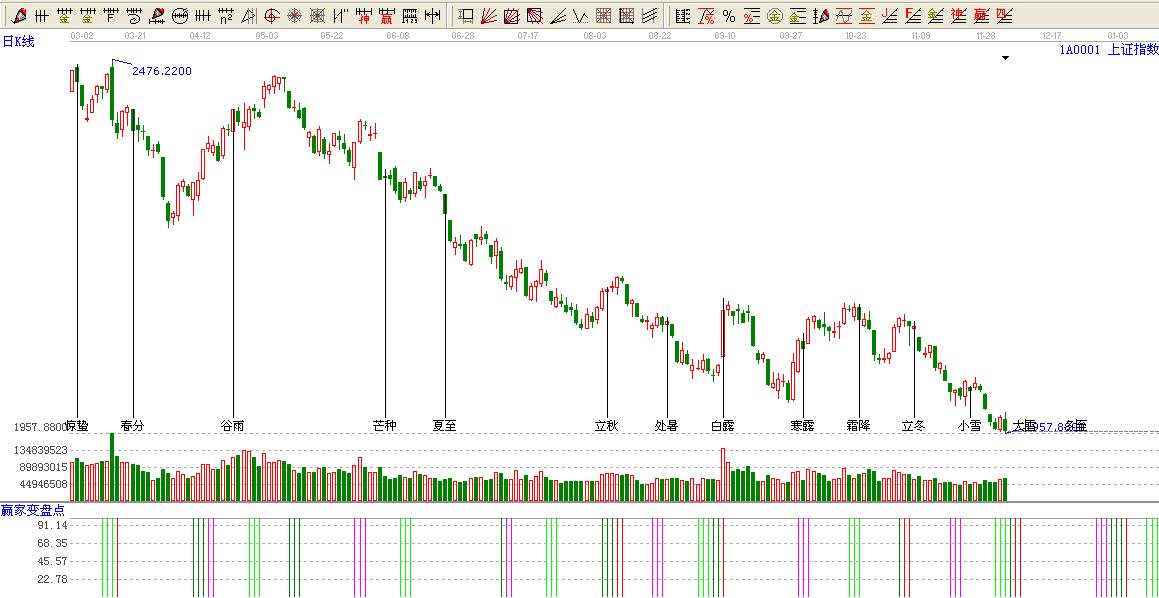Click the 夏至 solar term marker line

tap(445, 300)
